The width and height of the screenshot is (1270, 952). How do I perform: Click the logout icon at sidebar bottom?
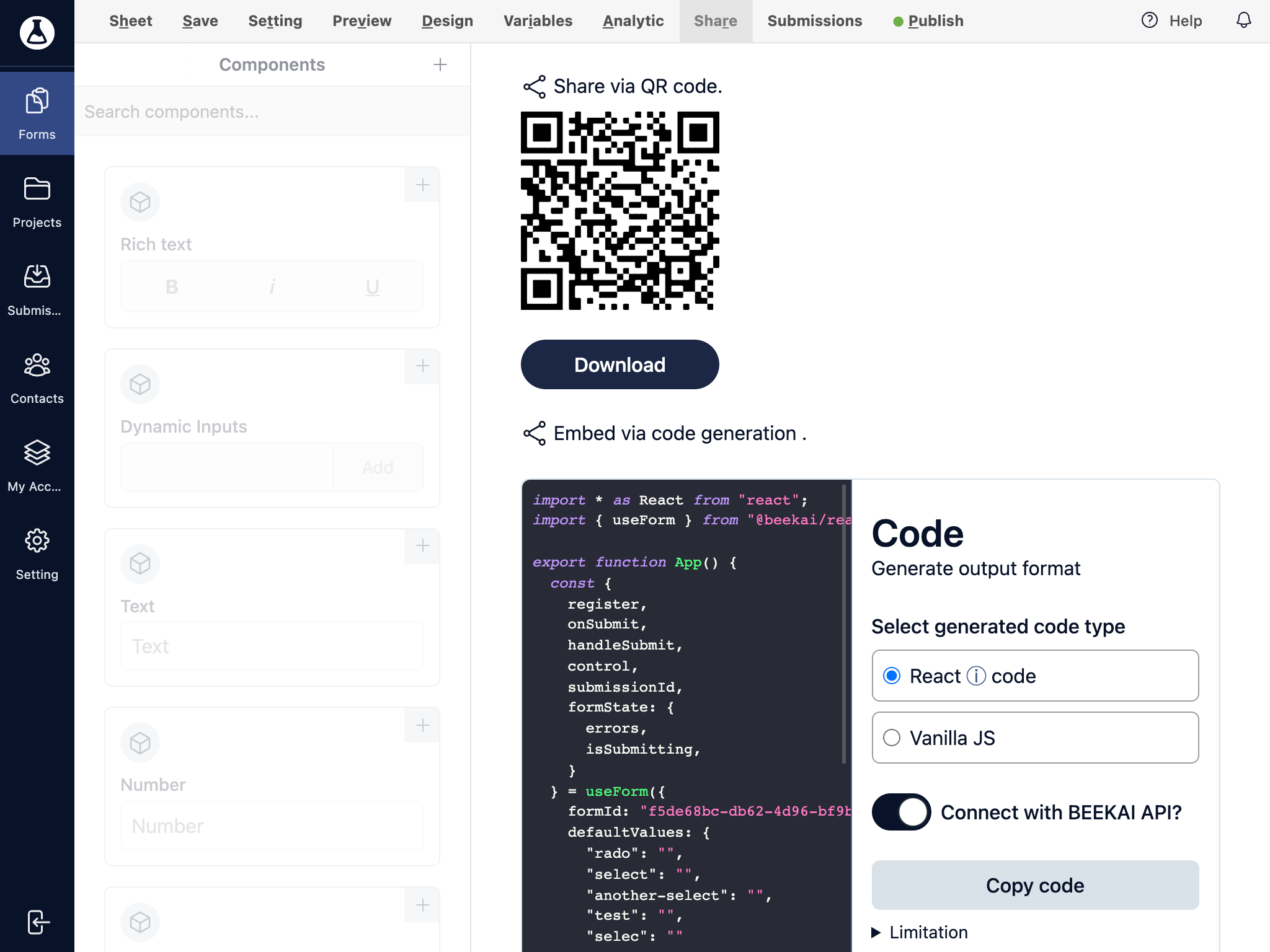click(x=38, y=922)
